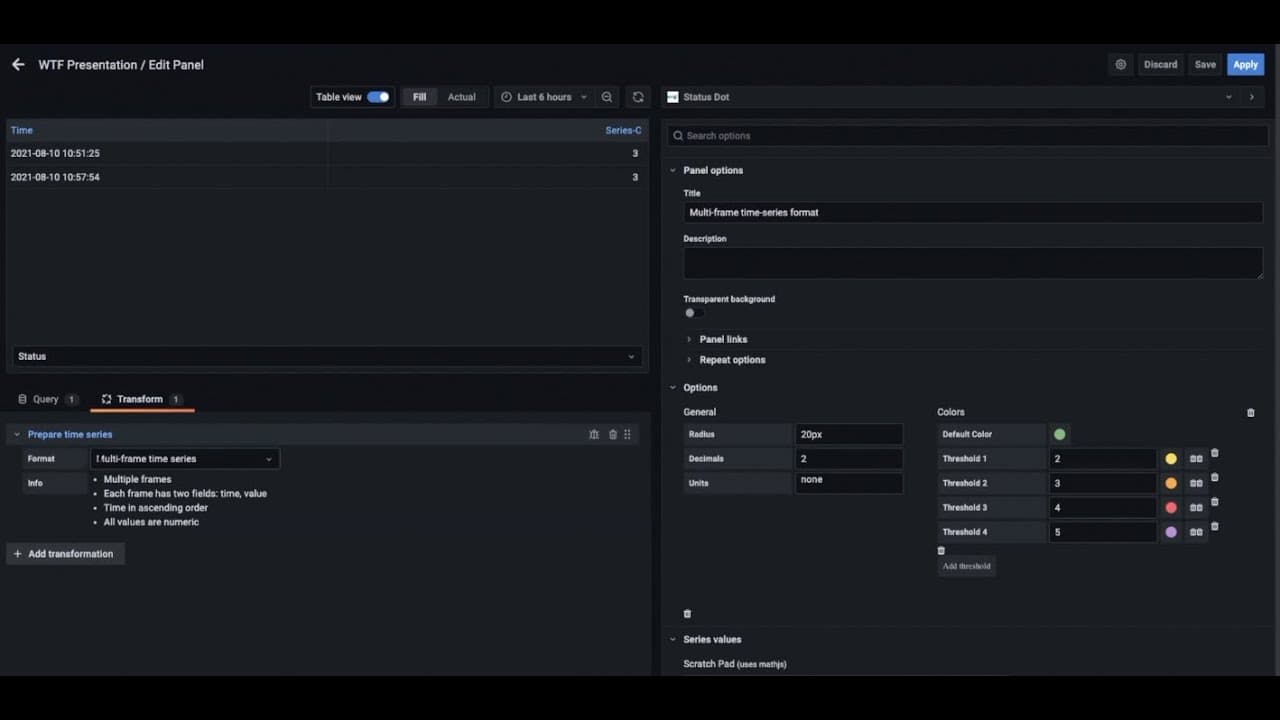The width and height of the screenshot is (1280, 720).
Task: Select row 2021-08-10 10:57:54
Action: [x=326, y=177]
